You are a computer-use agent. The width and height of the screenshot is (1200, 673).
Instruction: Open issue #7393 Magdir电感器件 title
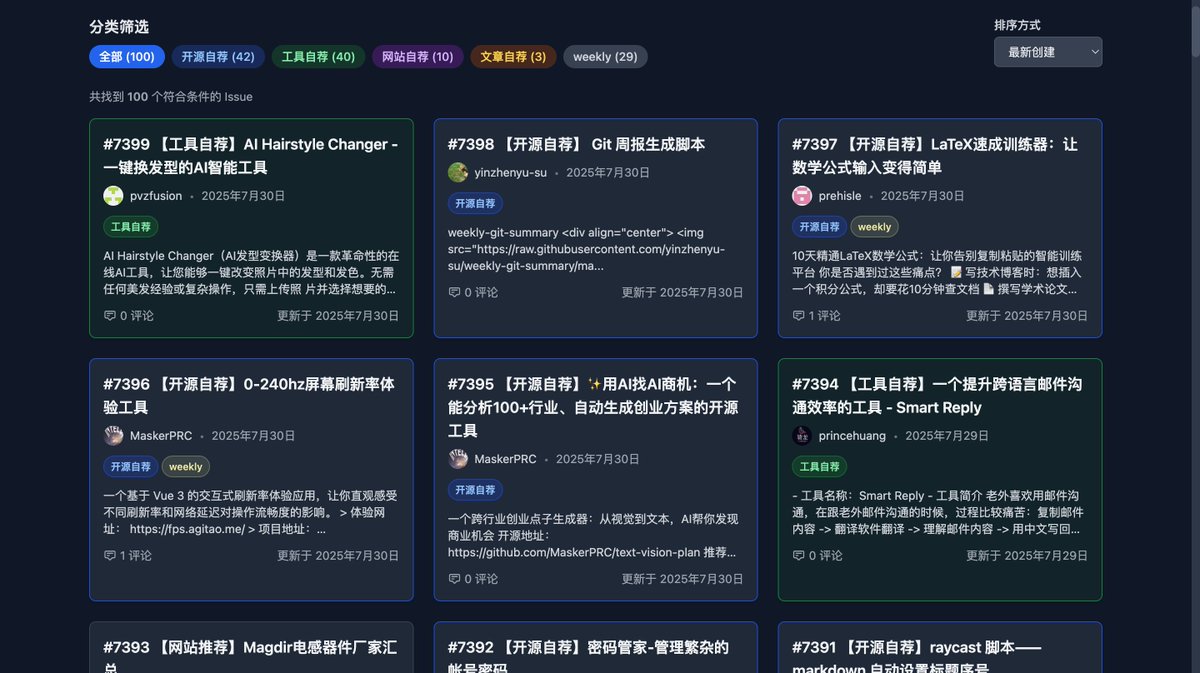click(251, 658)
